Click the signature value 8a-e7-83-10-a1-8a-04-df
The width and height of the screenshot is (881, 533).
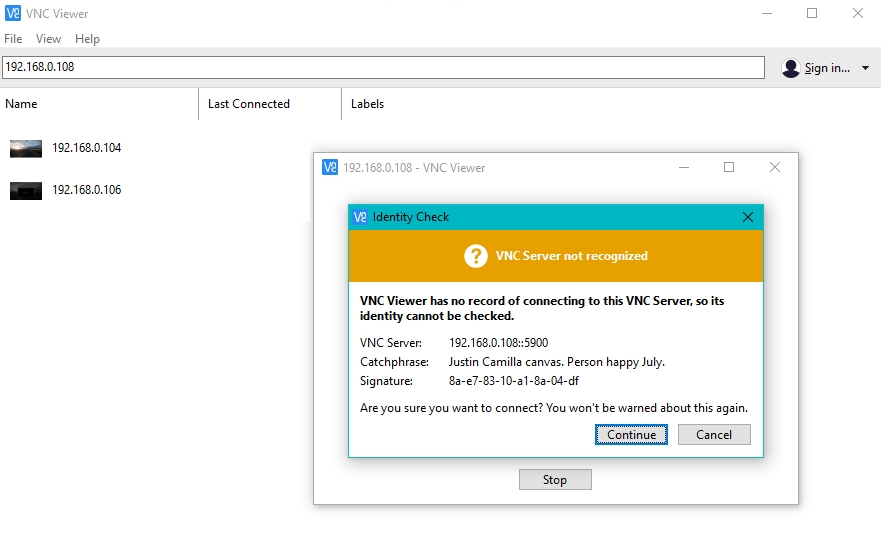coord(514,381)
